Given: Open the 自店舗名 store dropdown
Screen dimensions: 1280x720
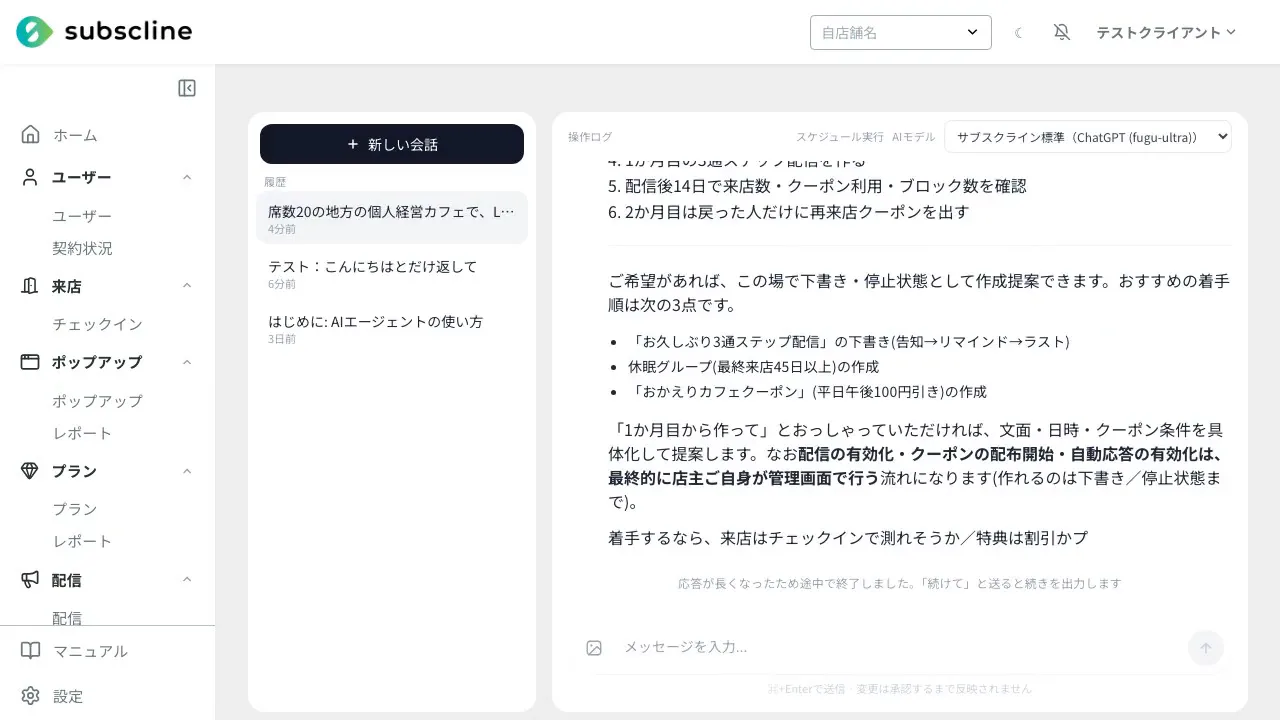Looking at the screenshot, I should [901, 32].
